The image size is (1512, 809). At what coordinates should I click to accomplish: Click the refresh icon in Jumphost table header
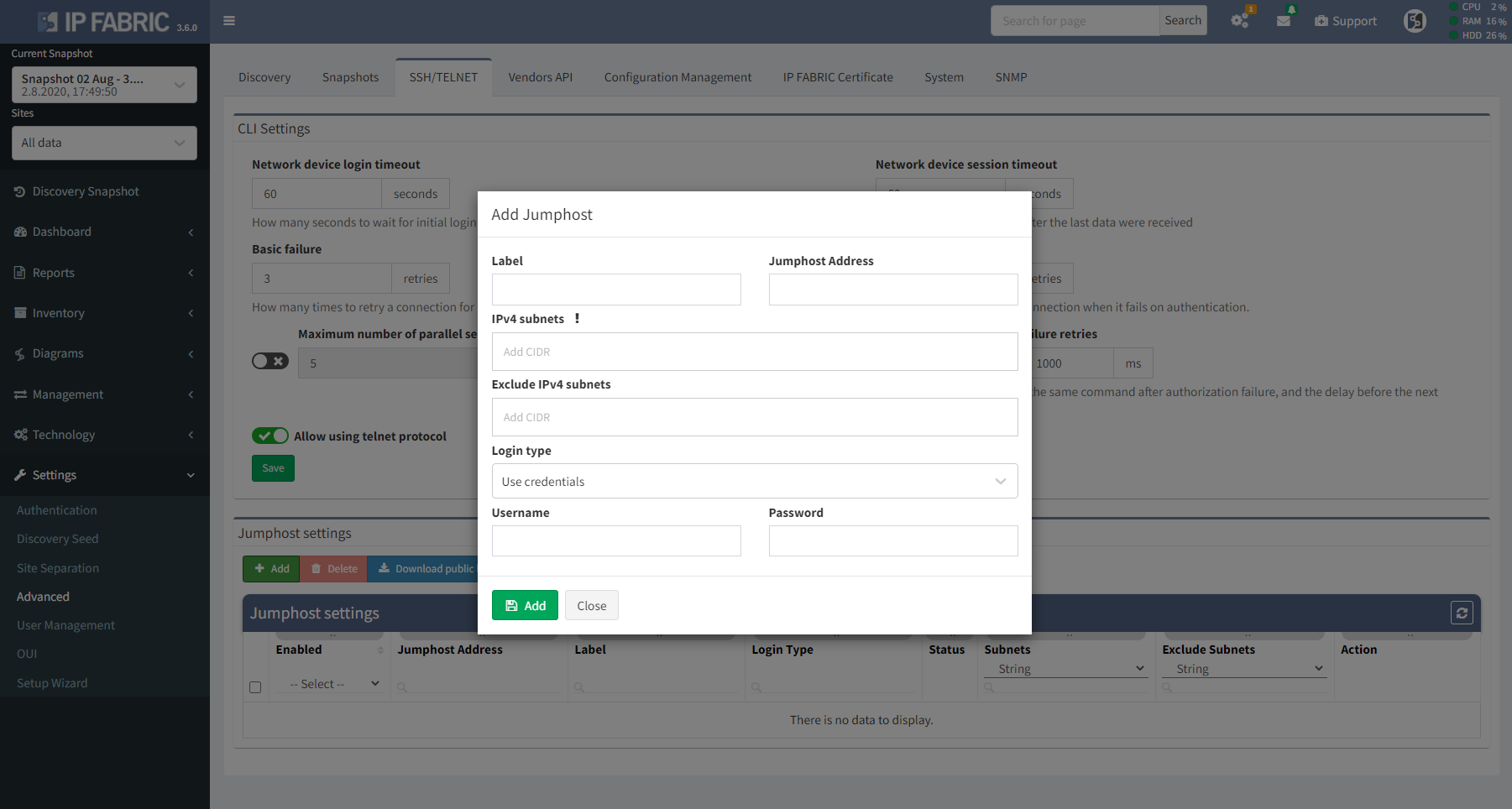point(1462,613)
